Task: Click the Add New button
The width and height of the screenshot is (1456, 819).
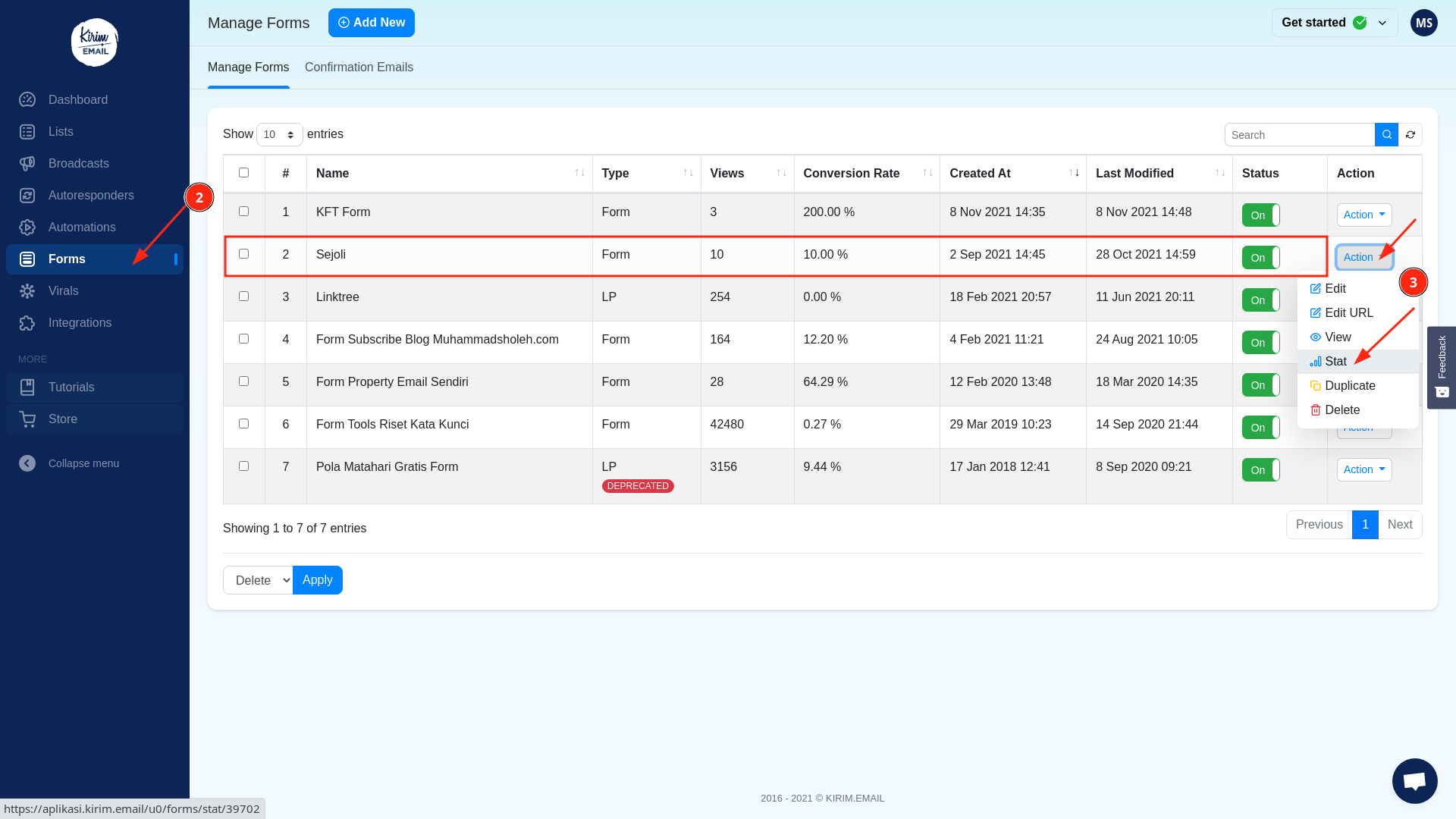Action: [x=372, y=23]
